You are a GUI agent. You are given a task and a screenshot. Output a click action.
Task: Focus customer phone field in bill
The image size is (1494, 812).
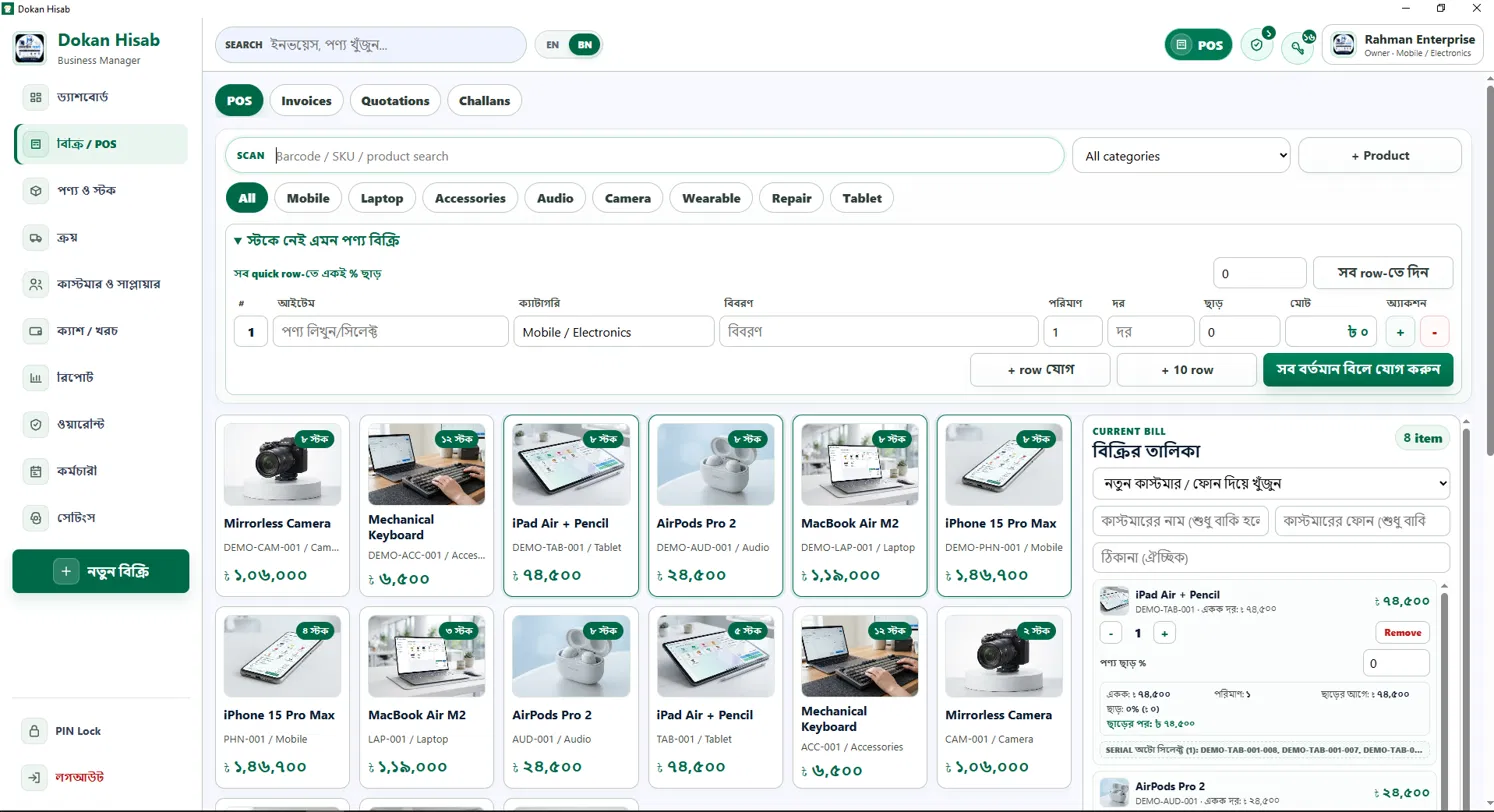point(1362,521)
